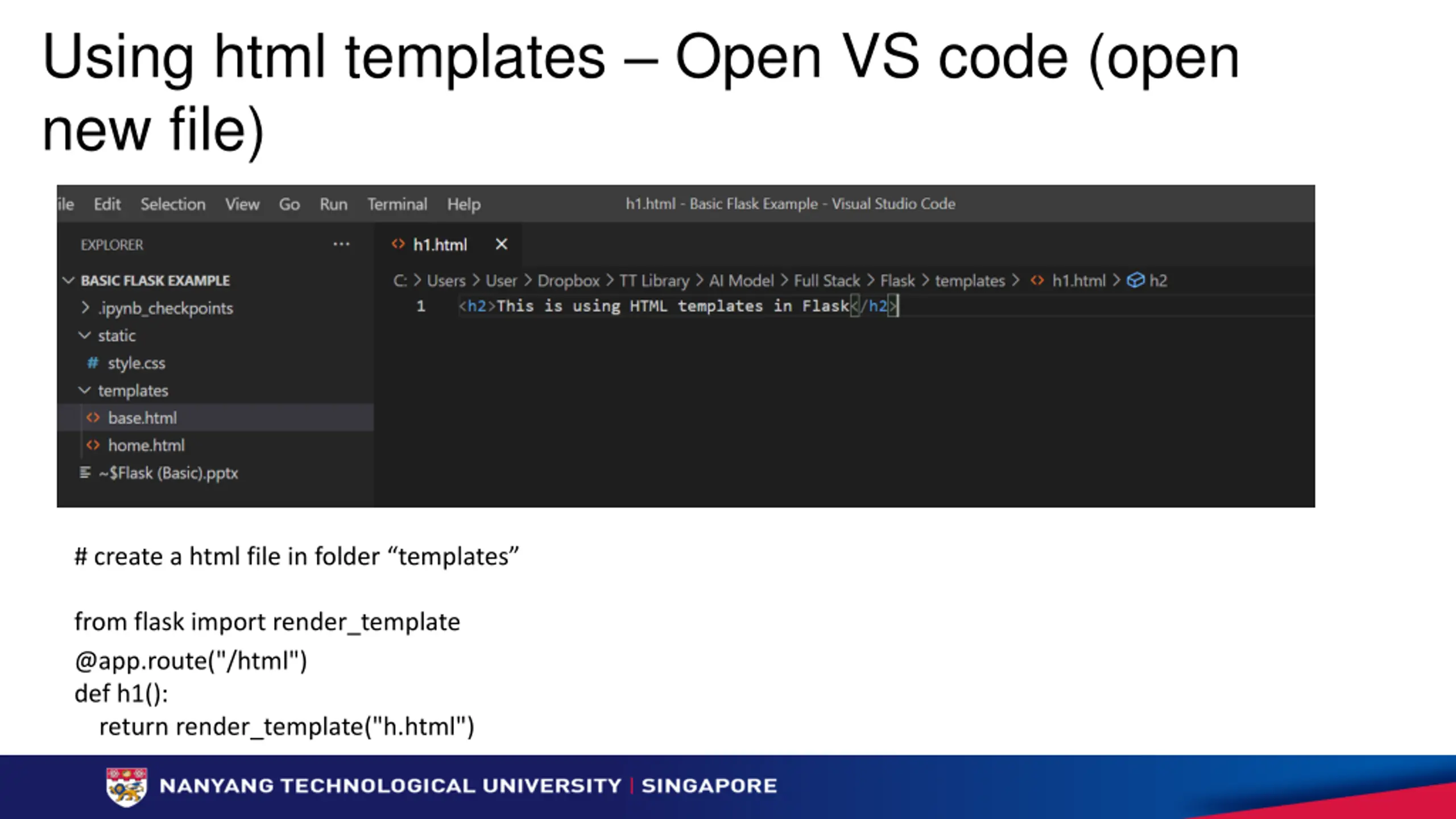Select Dropbox in the breadcrumb path
The width and height of the screenshot is (1456, 819).
569,280
